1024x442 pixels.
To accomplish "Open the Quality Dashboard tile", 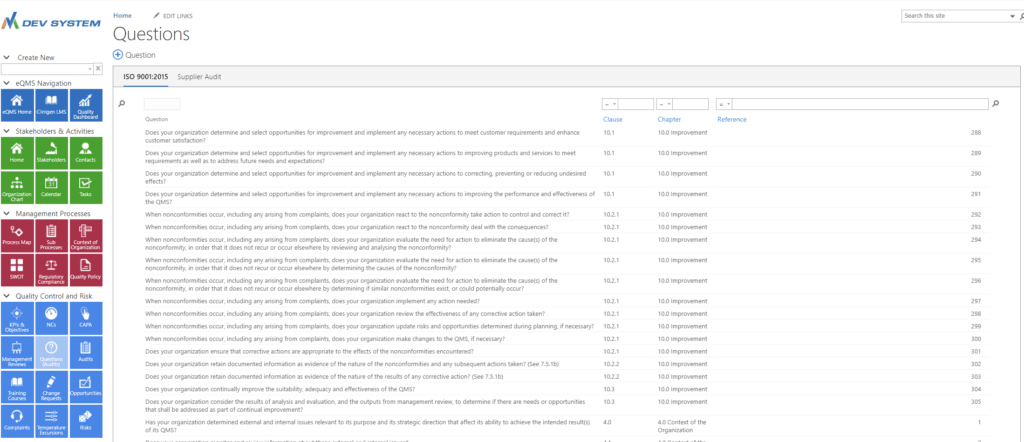I will (85, 106).
